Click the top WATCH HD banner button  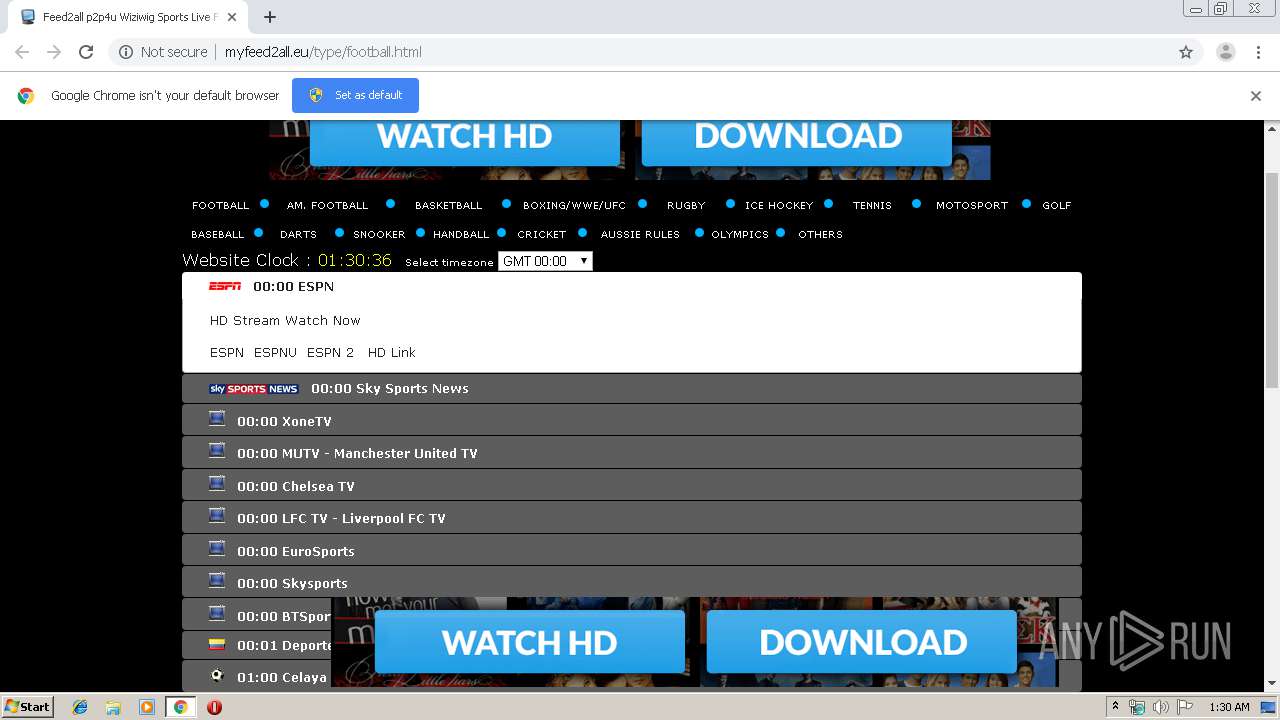(x=465, y=142)
